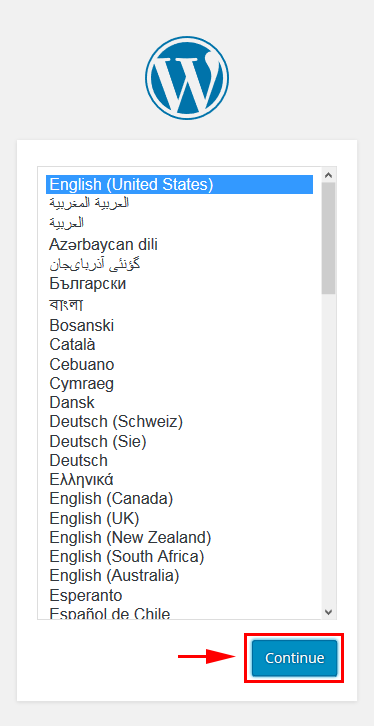This screenshot has height=726, width=374.
Task: Choose Cebuano from the list
Action: click(x=180, y=364)
